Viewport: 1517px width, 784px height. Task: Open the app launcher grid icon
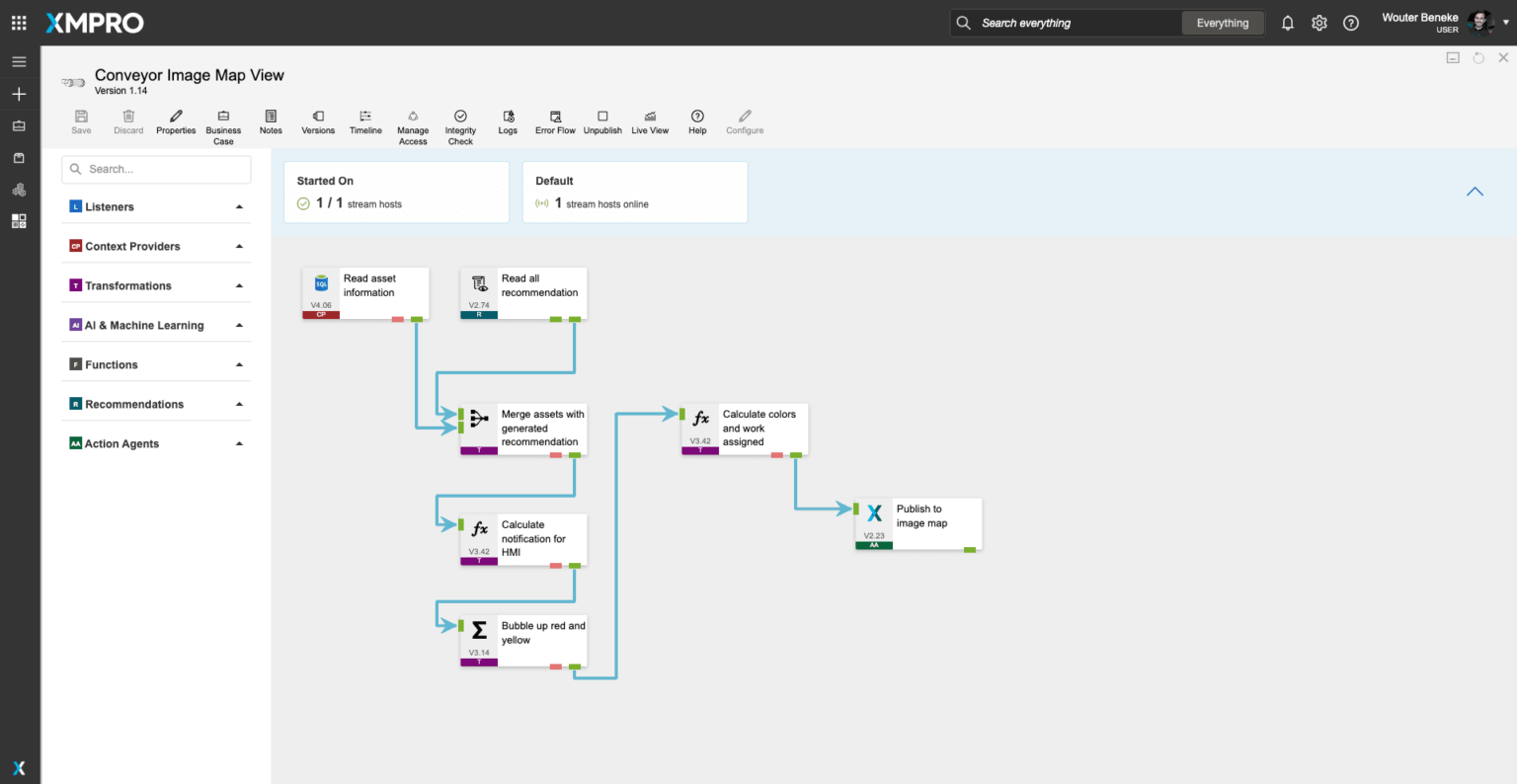coord(19,23)
